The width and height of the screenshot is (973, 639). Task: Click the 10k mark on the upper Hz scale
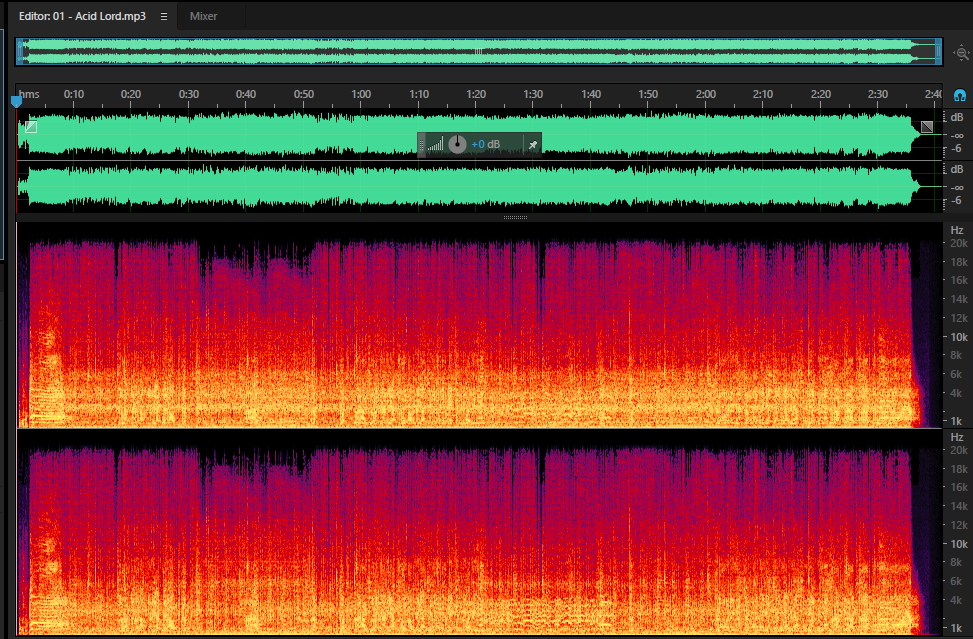pos(959,337)
